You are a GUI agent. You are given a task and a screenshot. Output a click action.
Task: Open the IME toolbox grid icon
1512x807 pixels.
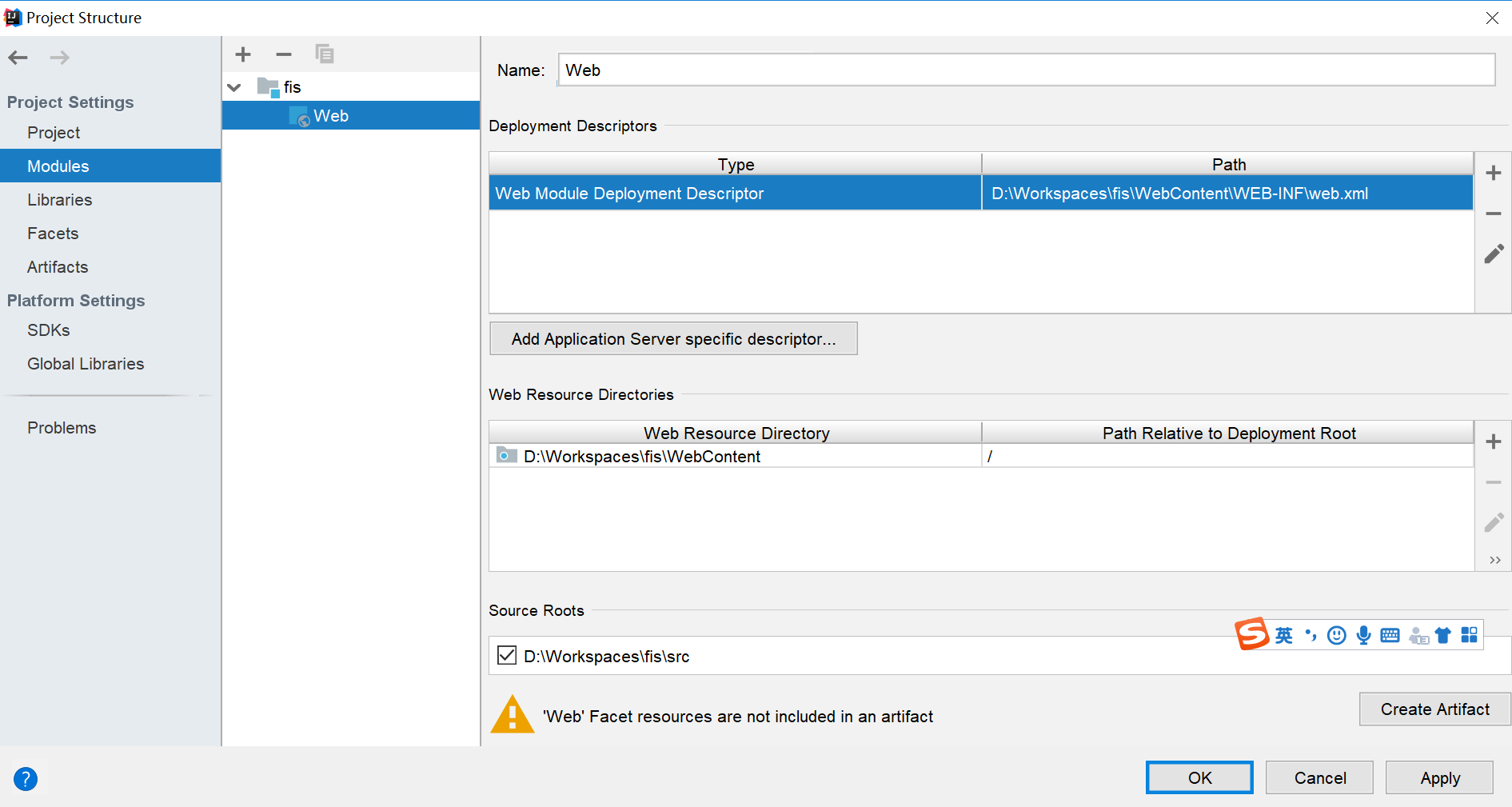pyautogui.click(x=1470, y=635)
